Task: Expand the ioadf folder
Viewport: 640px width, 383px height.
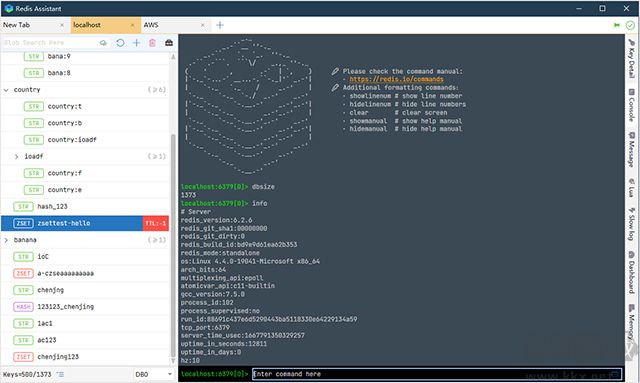Action: point(16,156)
